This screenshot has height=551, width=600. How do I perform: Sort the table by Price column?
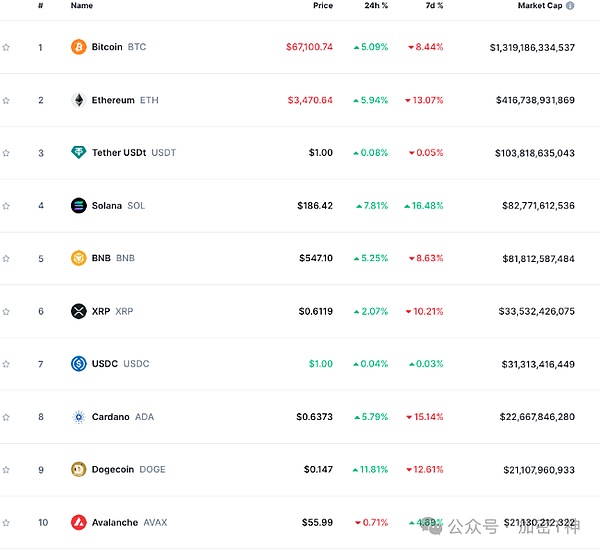[x=322, y=6]
